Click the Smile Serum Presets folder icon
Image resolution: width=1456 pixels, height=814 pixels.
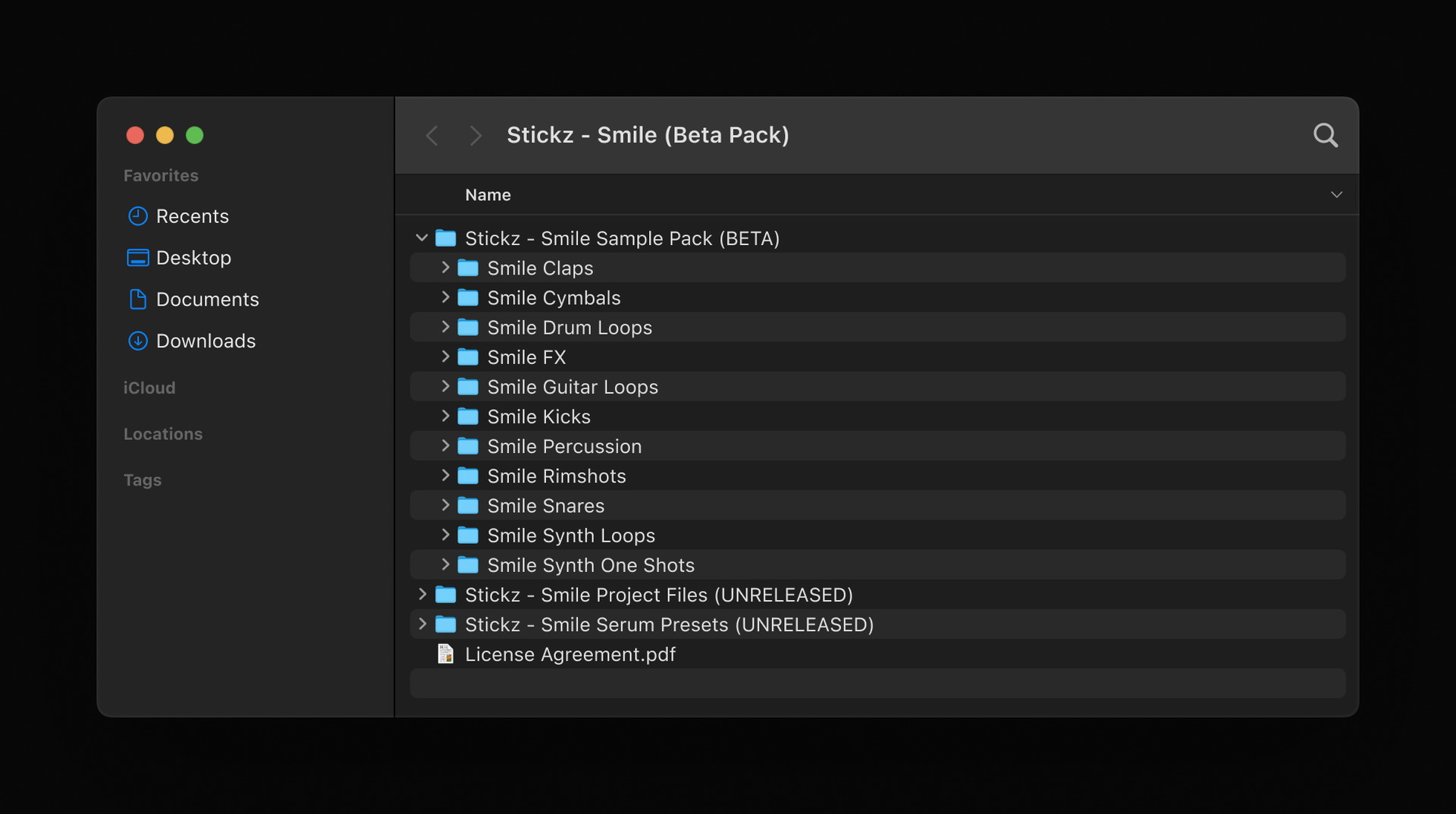pyautogui.click(x=445, y=624)
